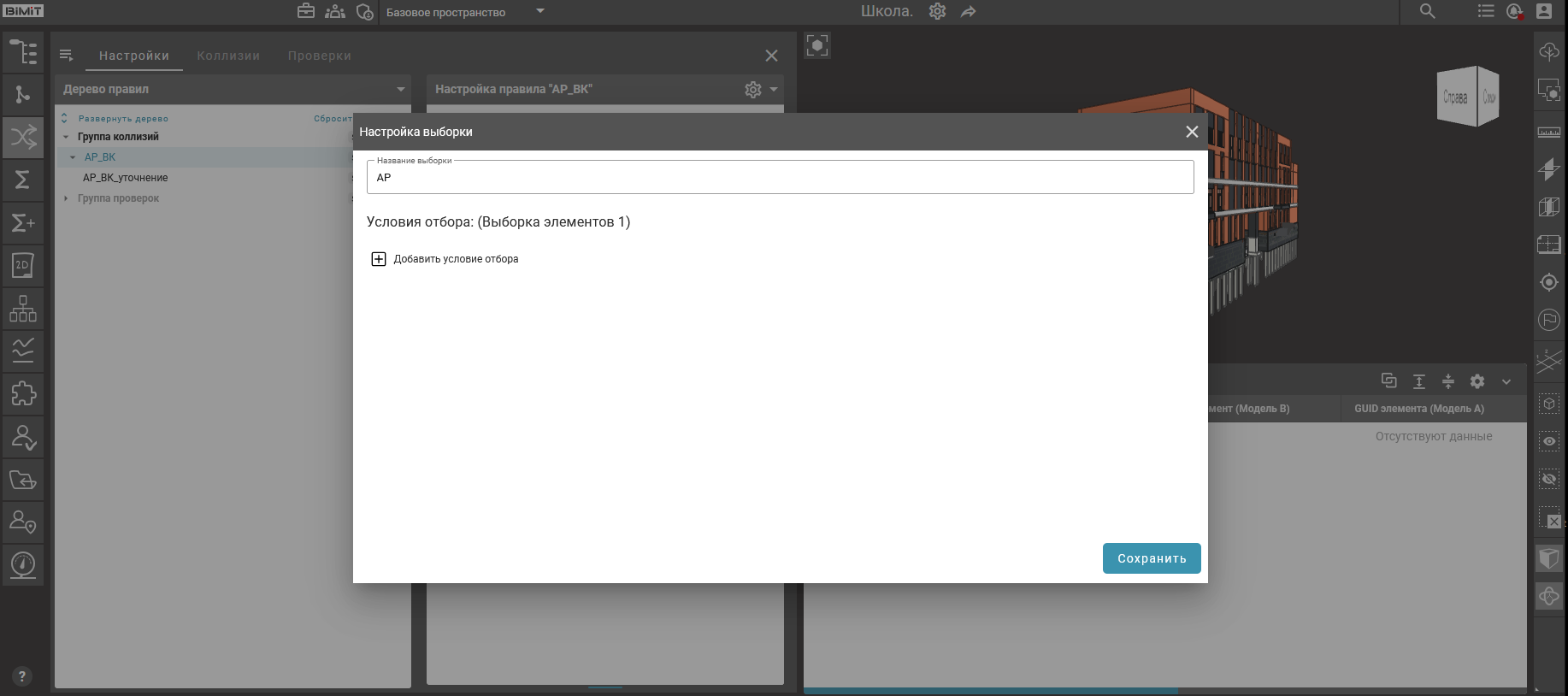
Task: Expand the Группа проверок tree node
Action: click(x=66, y=198)
